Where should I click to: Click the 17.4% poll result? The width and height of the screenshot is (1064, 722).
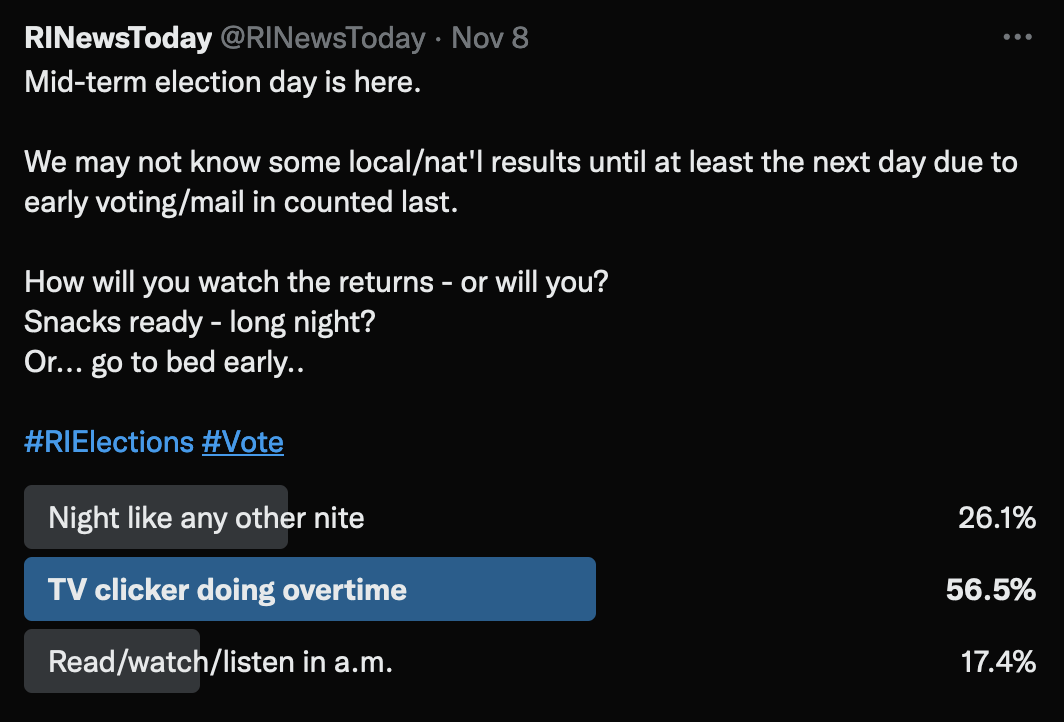997,661
